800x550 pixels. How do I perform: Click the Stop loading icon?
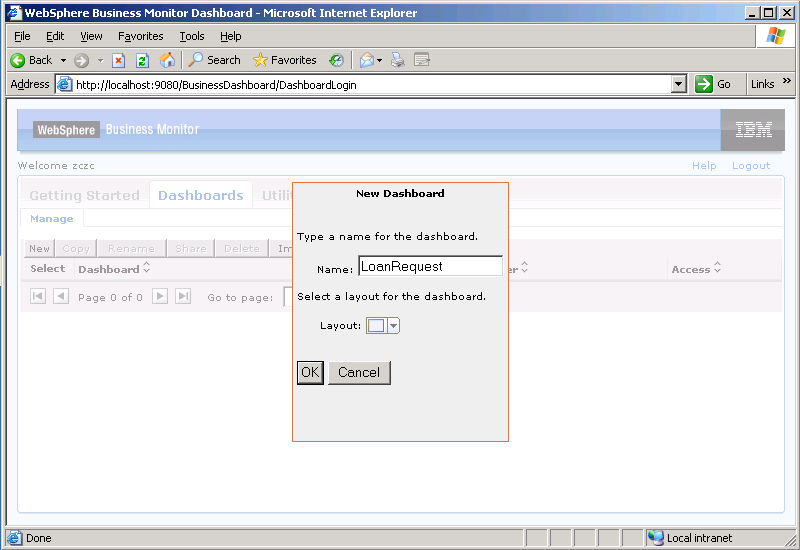[118, 60]
